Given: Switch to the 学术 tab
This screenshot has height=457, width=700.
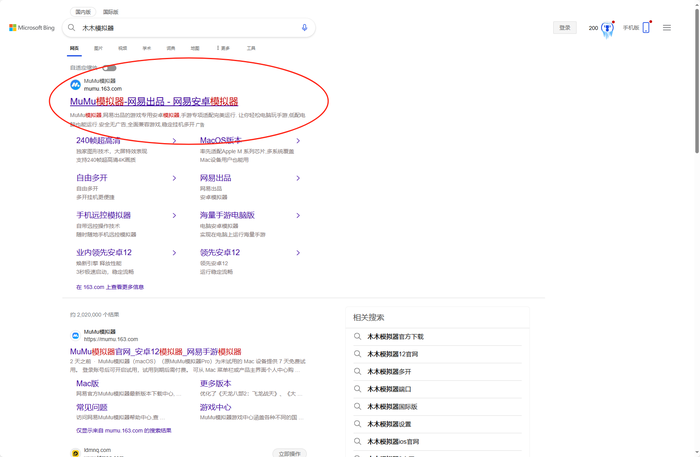Looking at the screenshot, I should coord(146,48).
